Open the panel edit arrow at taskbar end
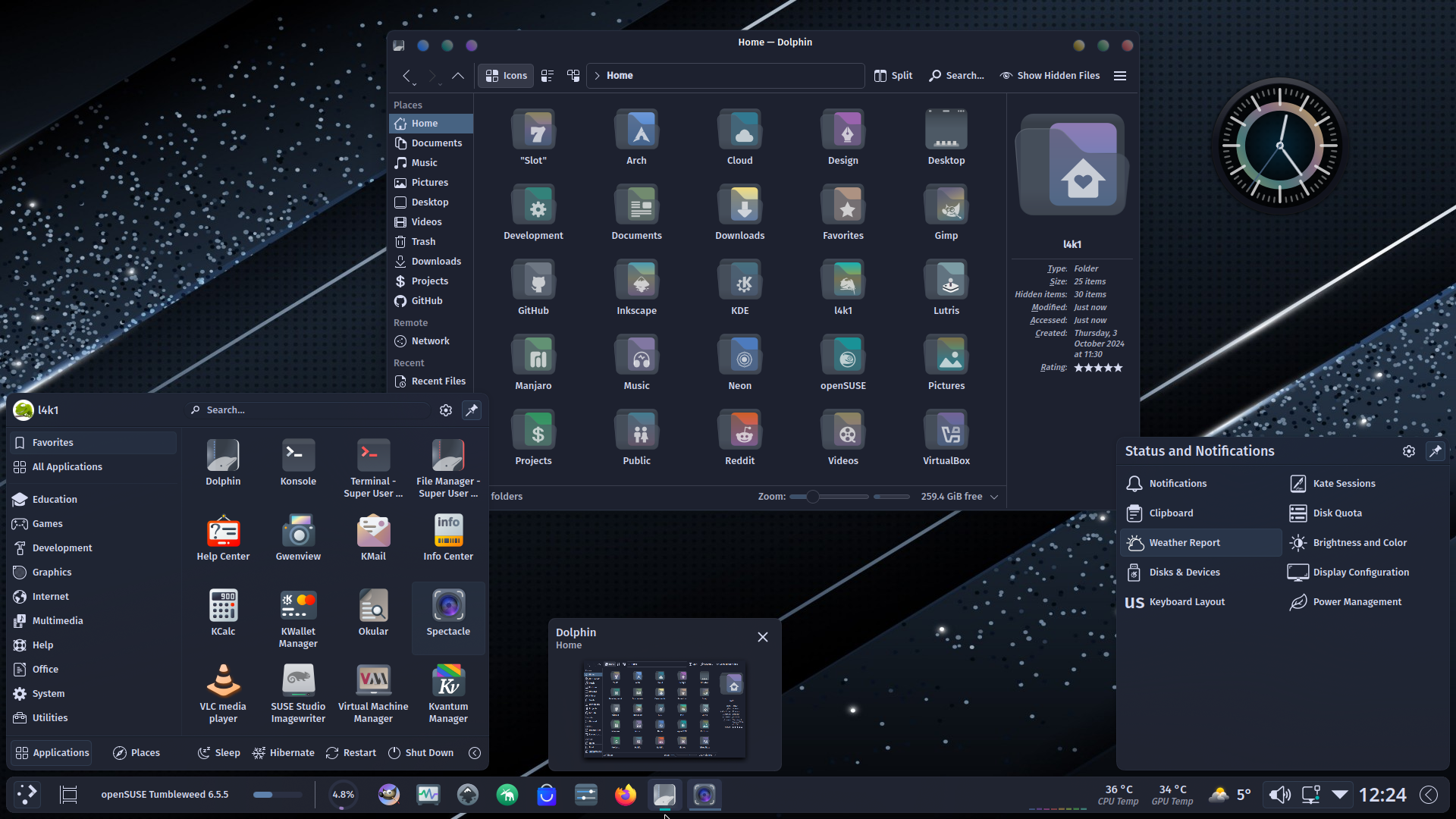This screenshot has width=1456, height=819. [1429, 795]
